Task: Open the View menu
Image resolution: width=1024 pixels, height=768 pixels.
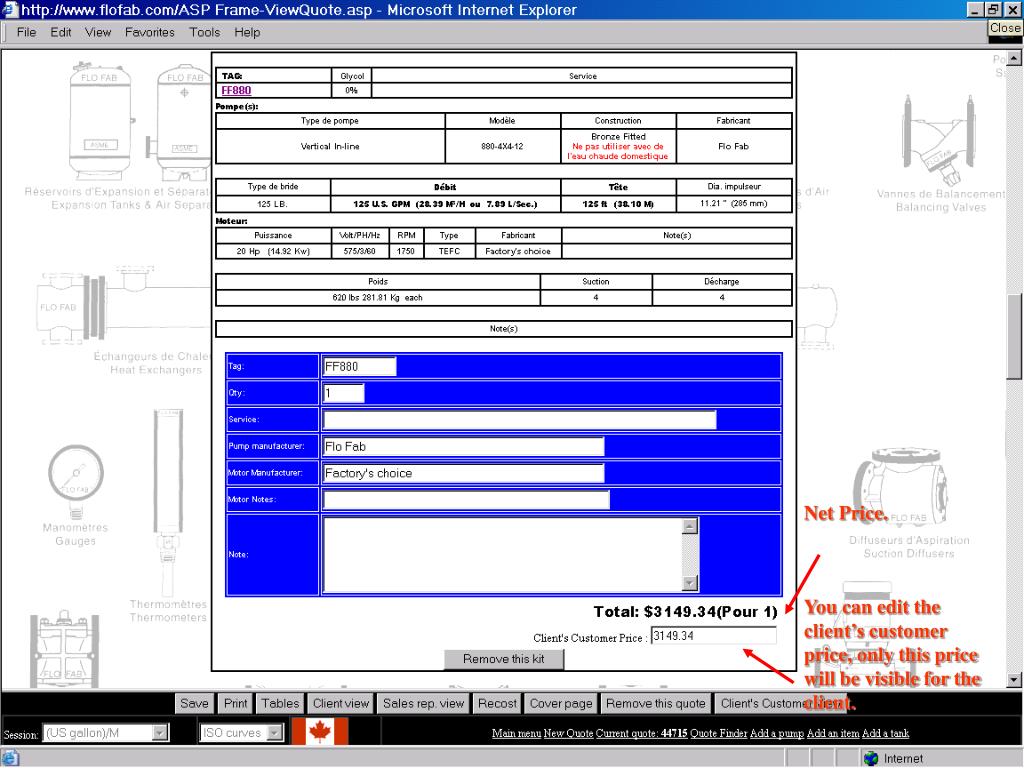Action: point(98,32)
